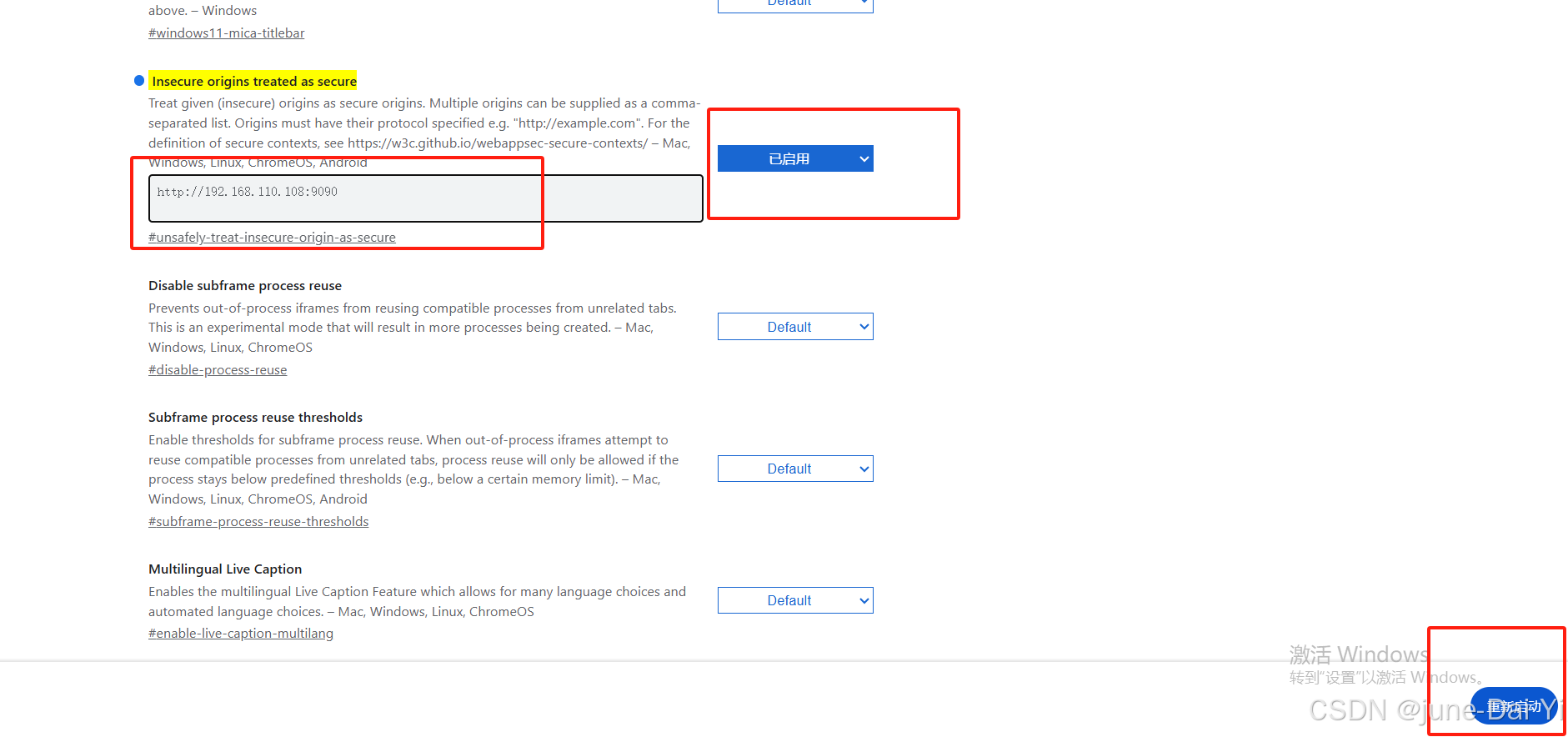
Task: Open the #unsafely-treat-insecure-origin-as-secure link
Action: (x=272, y=238)
